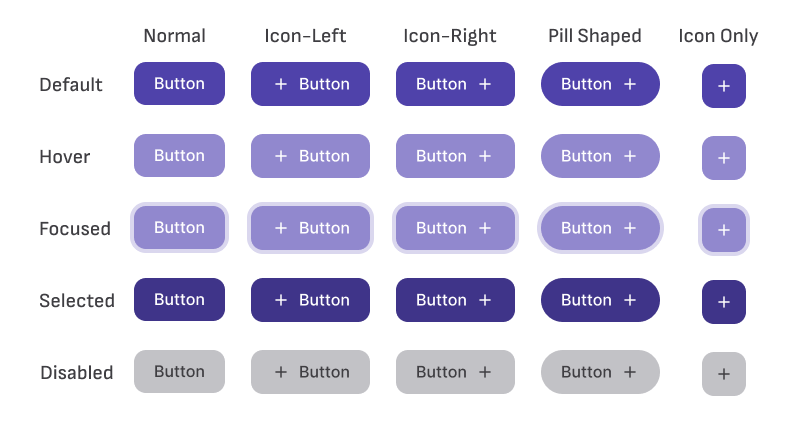
Task: Click the Disabled icon-only plus button
Action: 724,374
